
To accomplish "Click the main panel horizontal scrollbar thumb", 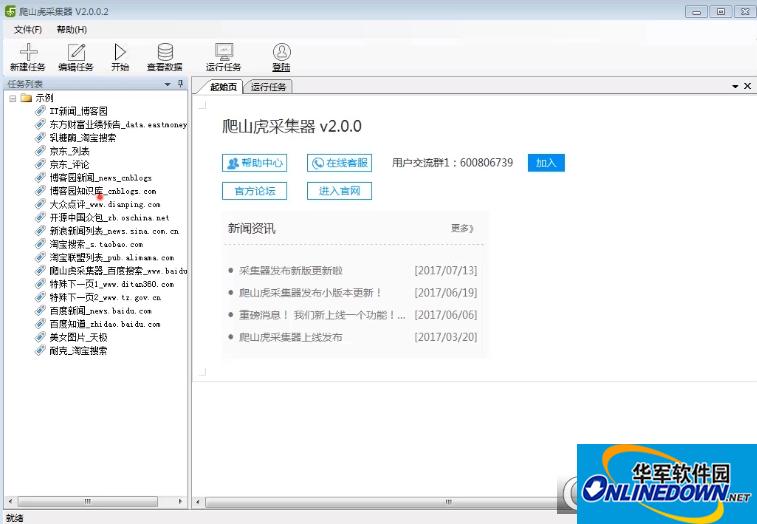I will tap(381, 502).
